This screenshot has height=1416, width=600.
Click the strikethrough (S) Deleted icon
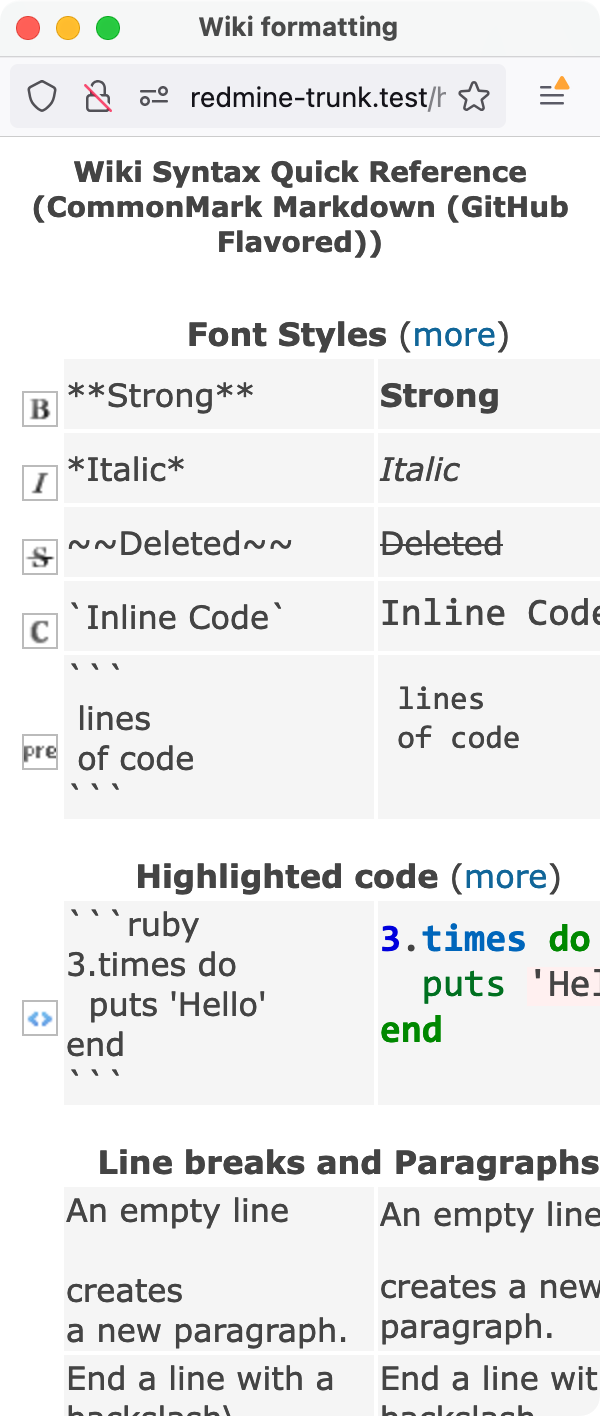tap(40, 557)
